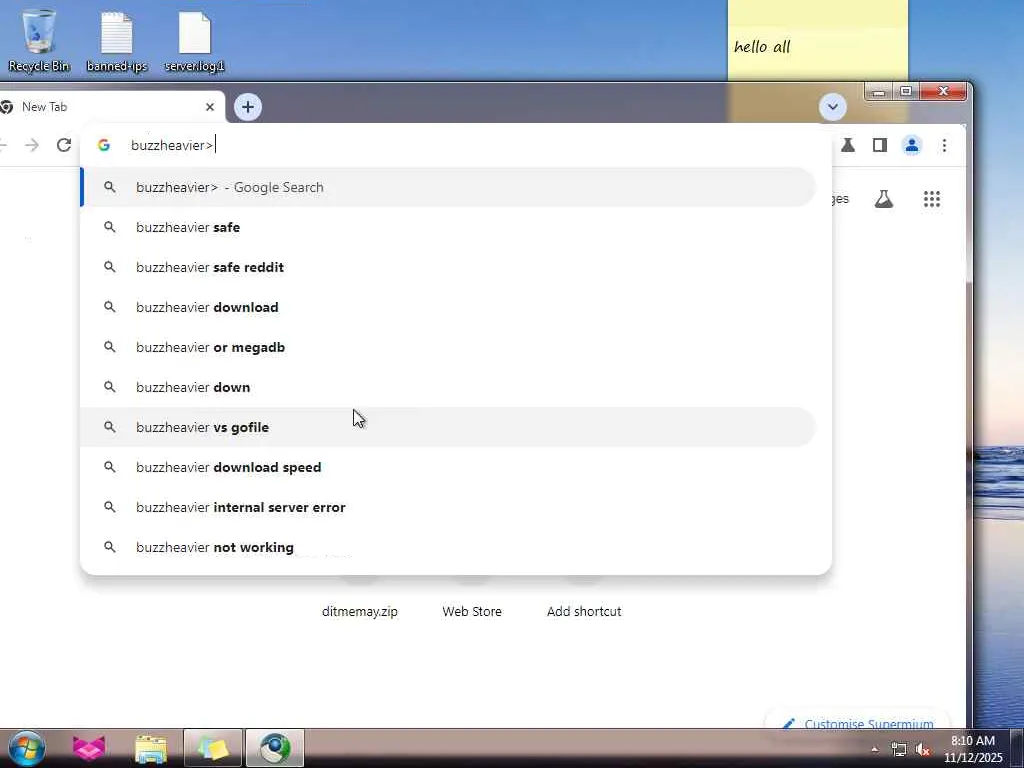Show hidden tray icons arrow
The width and height of the screenshot is (1024, 768).
click(874, 750)
